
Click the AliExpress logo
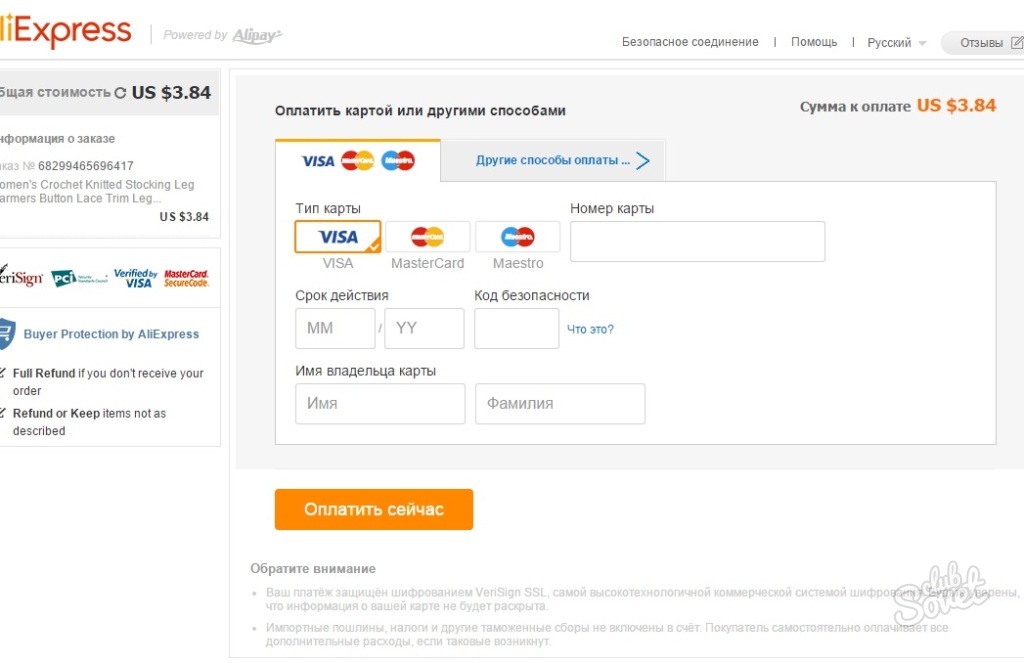[x=65, y=31]
